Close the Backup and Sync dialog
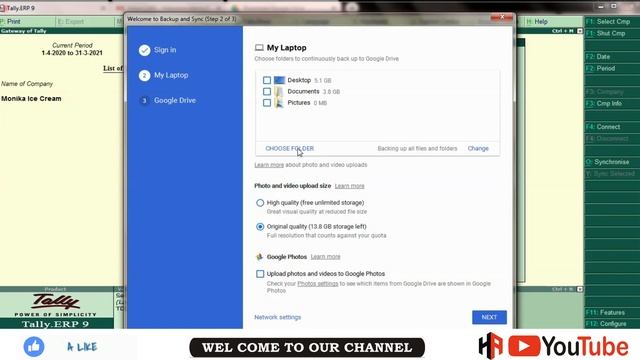This screenshot has width=640, height=360. click(x=502, y=17)
